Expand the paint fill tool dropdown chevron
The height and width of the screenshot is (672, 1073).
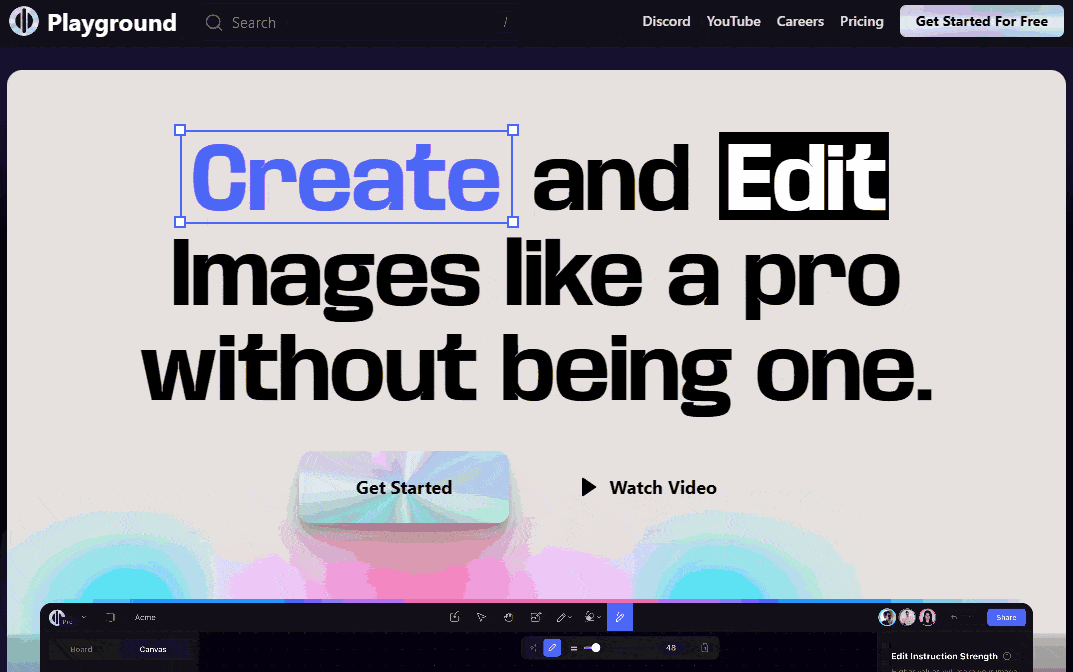599,618
